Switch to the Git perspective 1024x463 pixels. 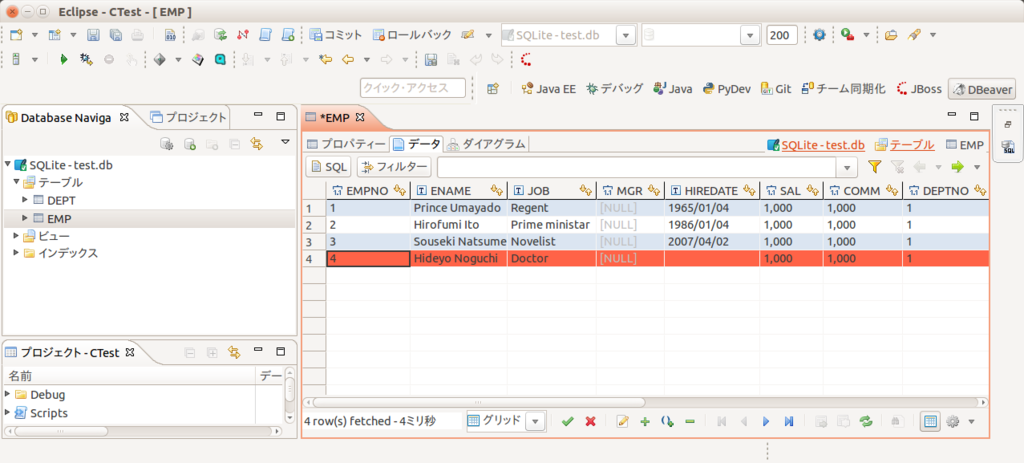776,89
